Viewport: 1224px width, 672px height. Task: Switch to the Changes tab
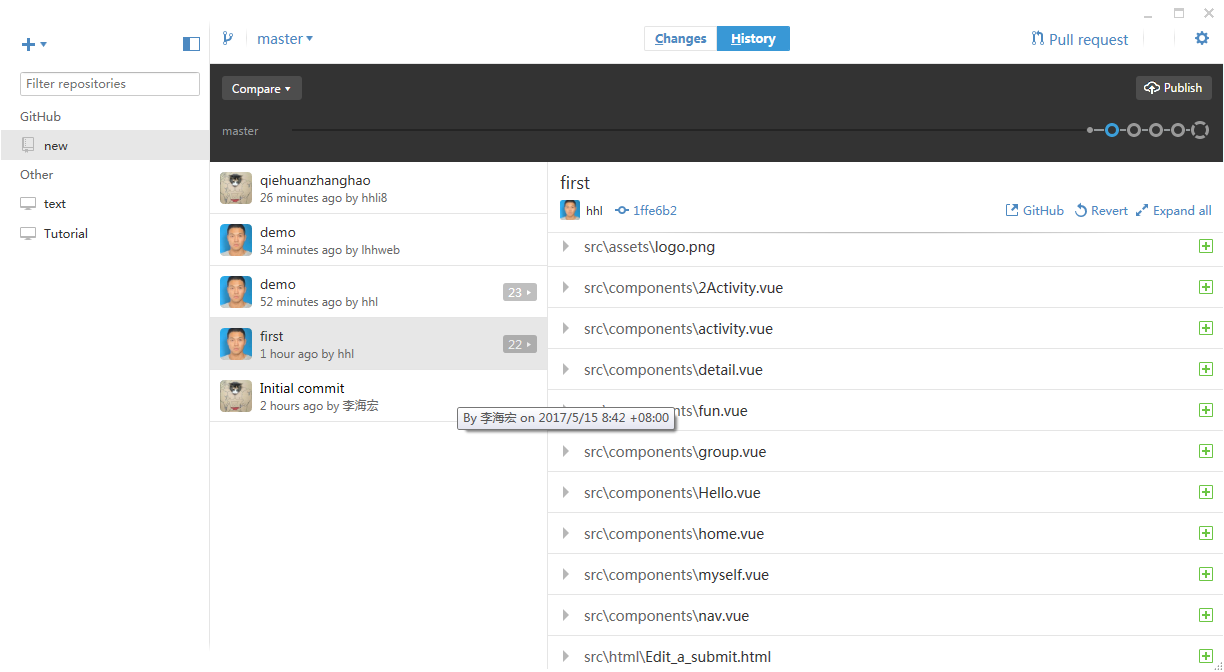point(681,39)
